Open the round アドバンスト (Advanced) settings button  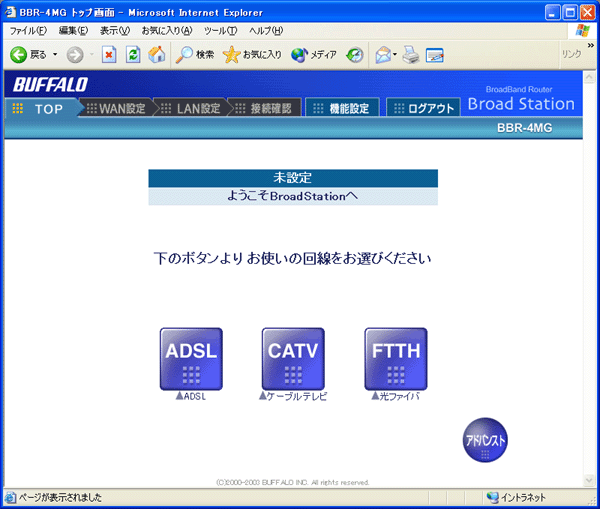click(484, 439)
